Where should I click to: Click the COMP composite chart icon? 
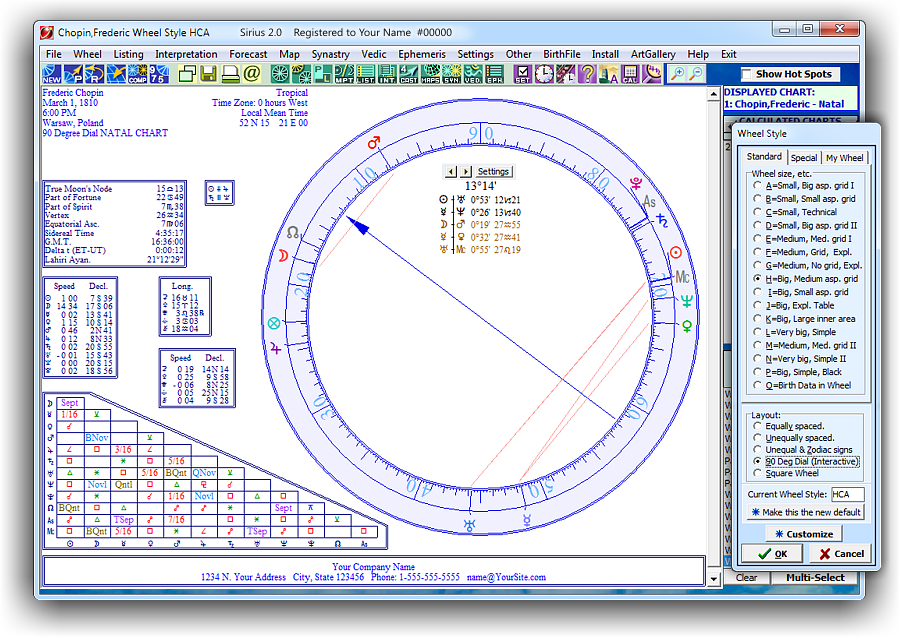click(x=137, y=74)
